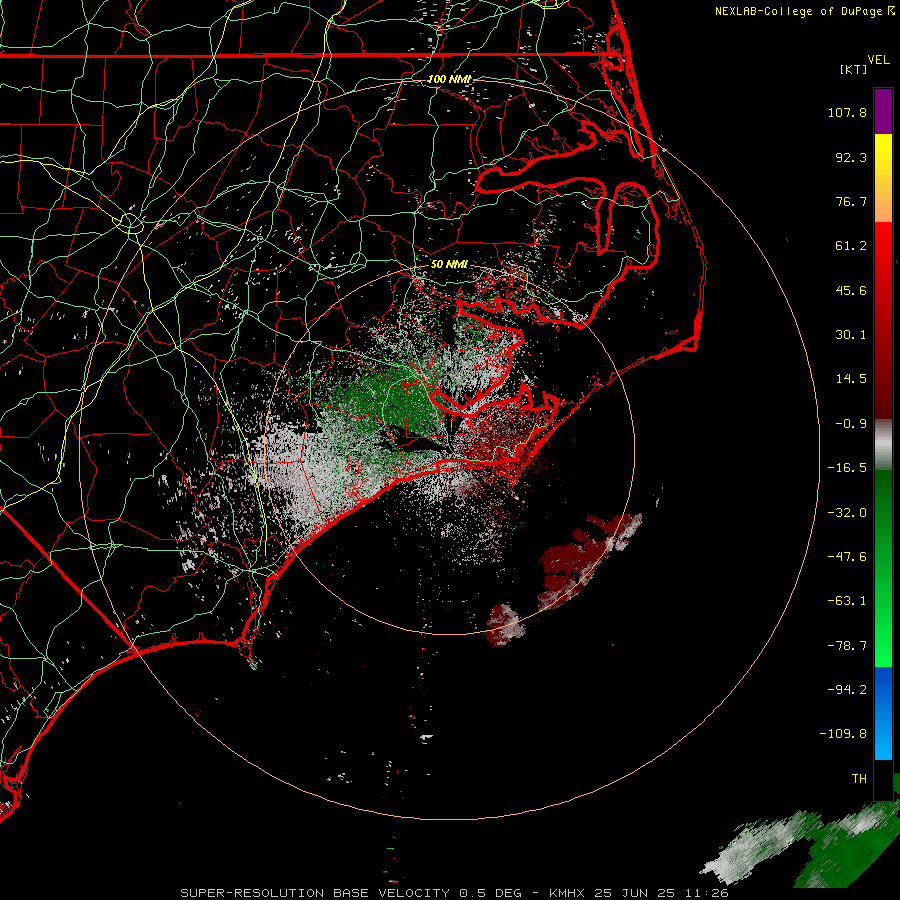
Task: Select the 92.3 value on velocity scale
Action: (x=851, y=157)
